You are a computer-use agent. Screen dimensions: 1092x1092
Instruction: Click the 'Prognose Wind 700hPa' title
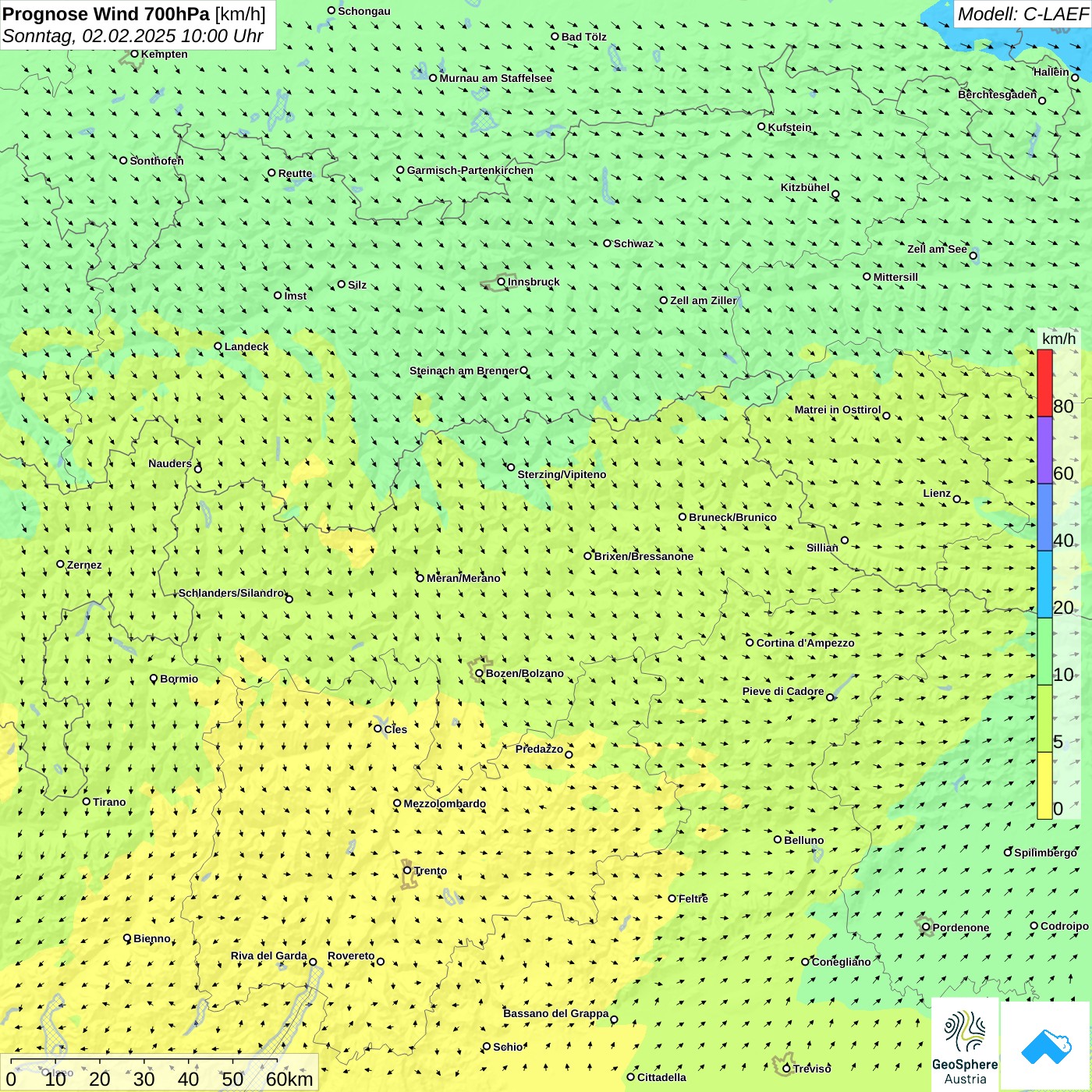click(x=106, y=14)
